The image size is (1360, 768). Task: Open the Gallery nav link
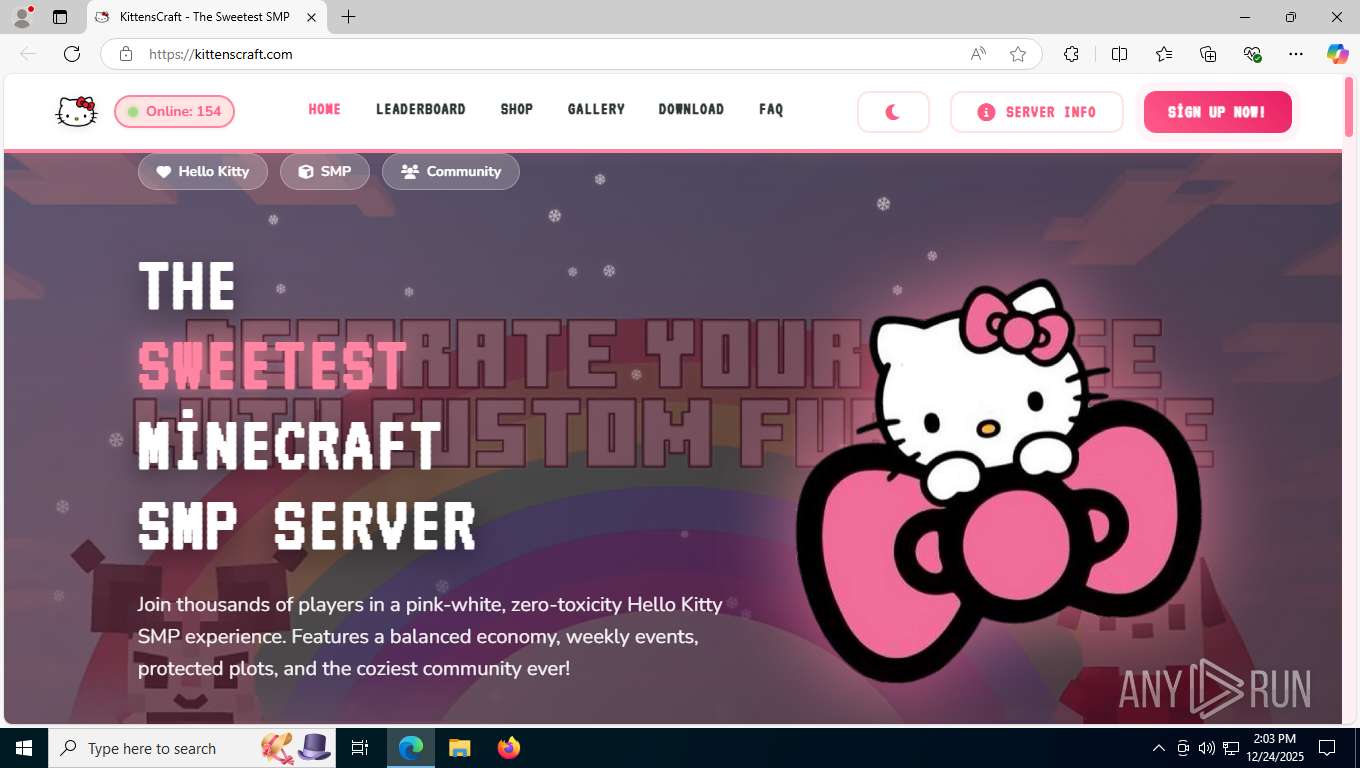596,109
